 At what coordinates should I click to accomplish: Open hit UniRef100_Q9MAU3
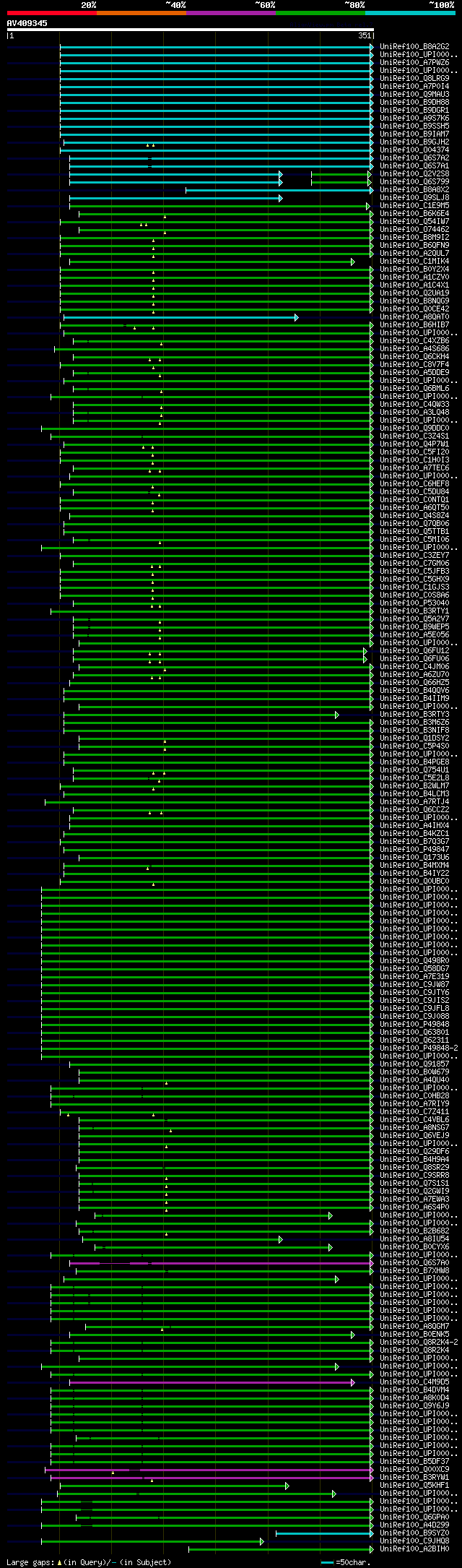[x=414, y=95]
